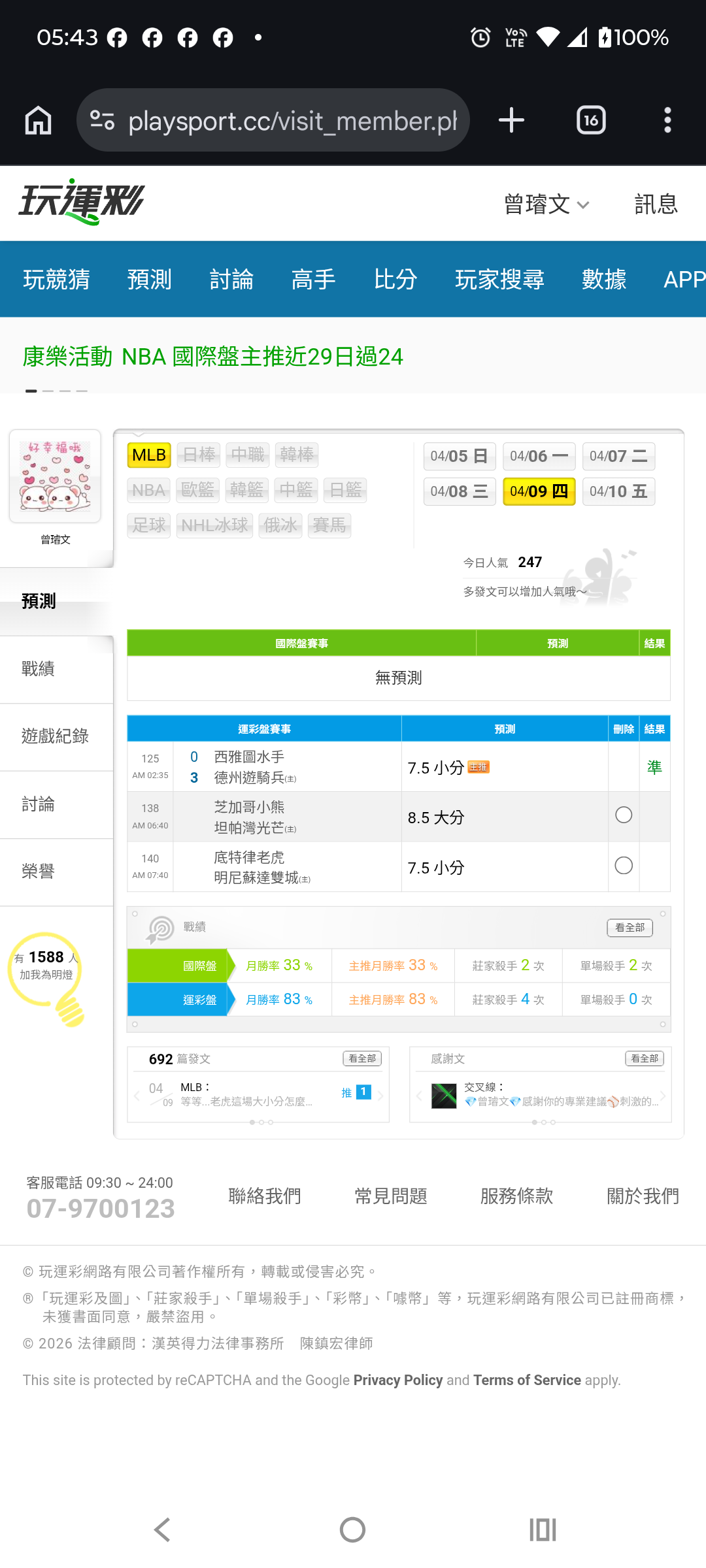This screenshot has height=1568, width=706.
Task: Open the 聯絡我們 footer link
Action: click(265, 1196)
